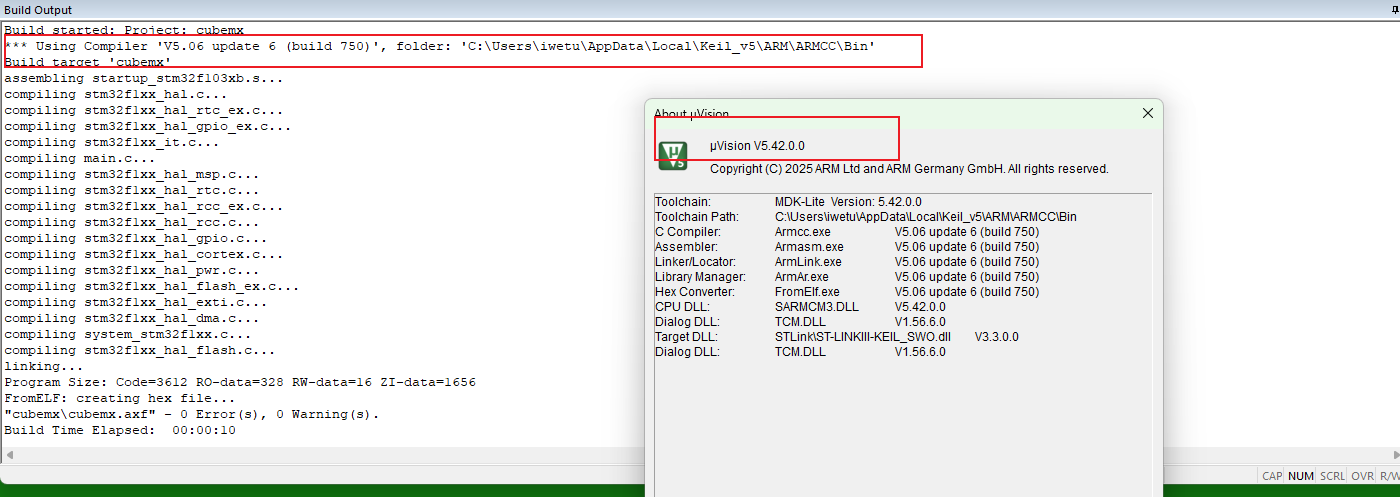Click 'Armcc.exe' in the C Compiler row
Screen dimensions: 1400x497
(x=803, y=231)
